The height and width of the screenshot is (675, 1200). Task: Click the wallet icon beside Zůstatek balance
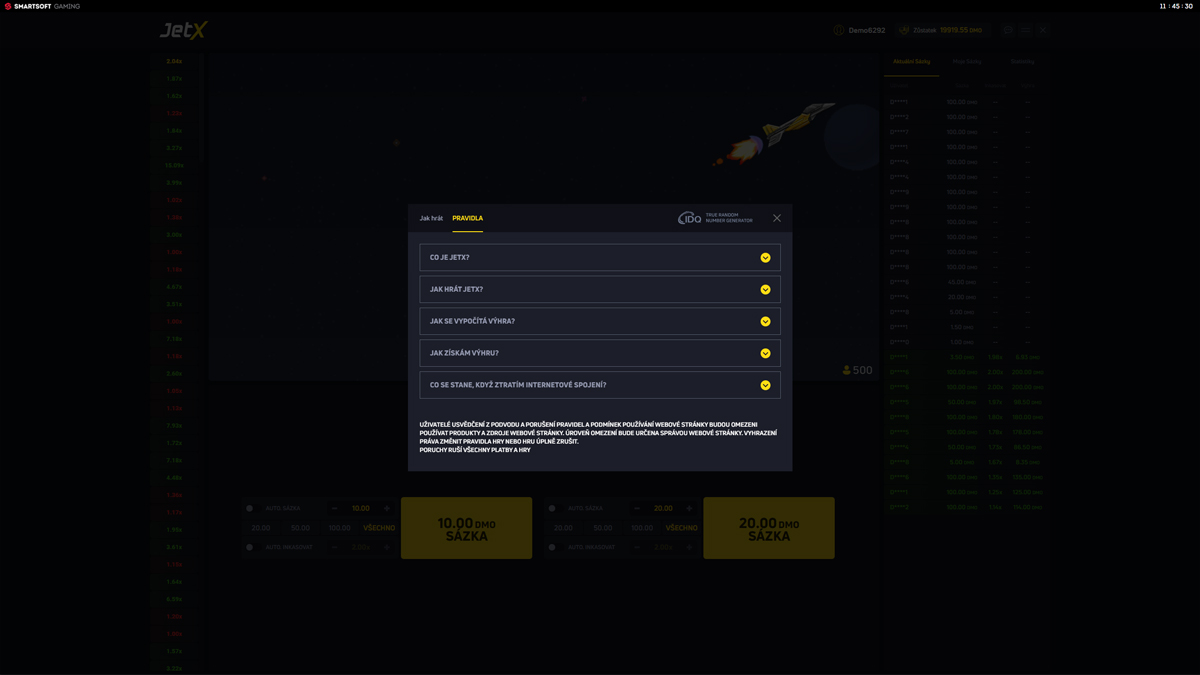coord(904,30)
